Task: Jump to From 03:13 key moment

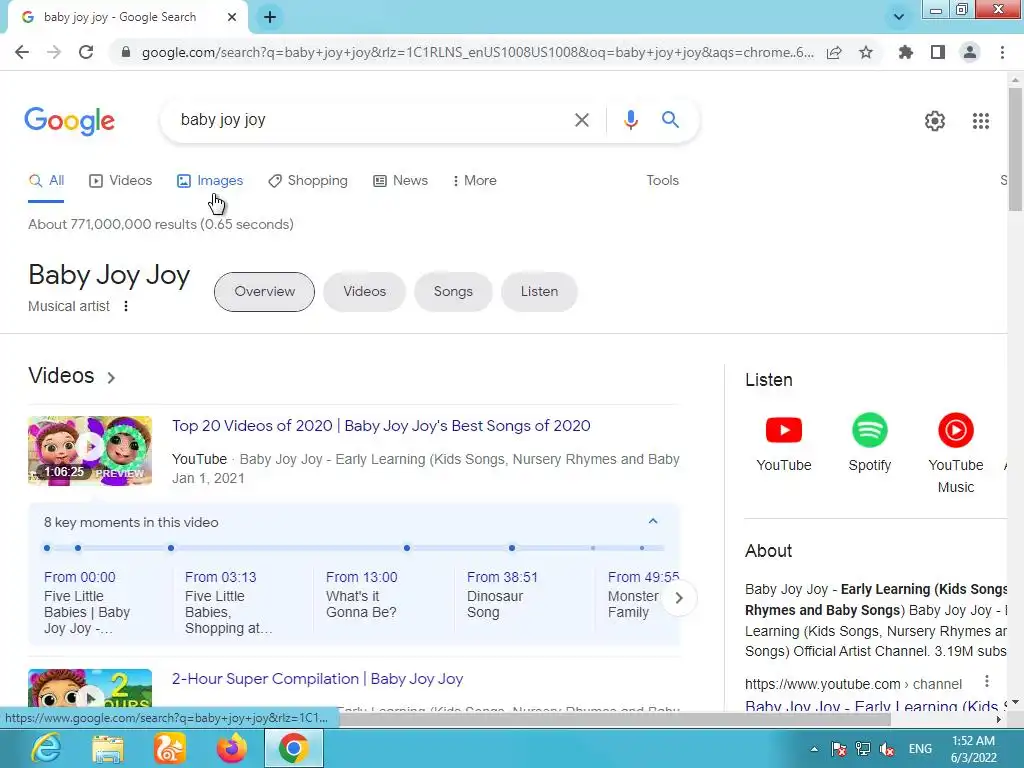Action: (x=229, y=602)
